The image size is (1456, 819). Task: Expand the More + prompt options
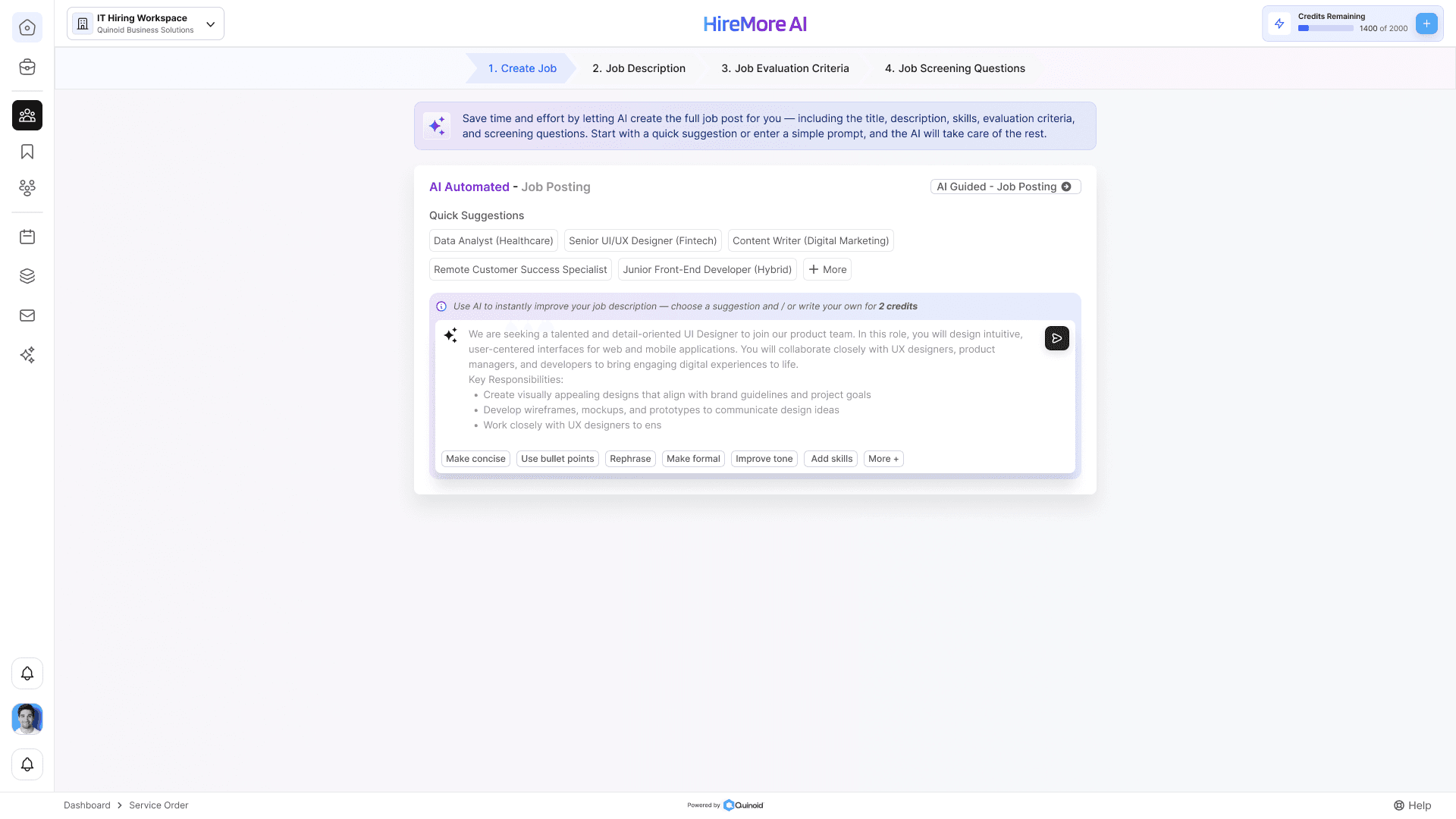pos(883,459)
